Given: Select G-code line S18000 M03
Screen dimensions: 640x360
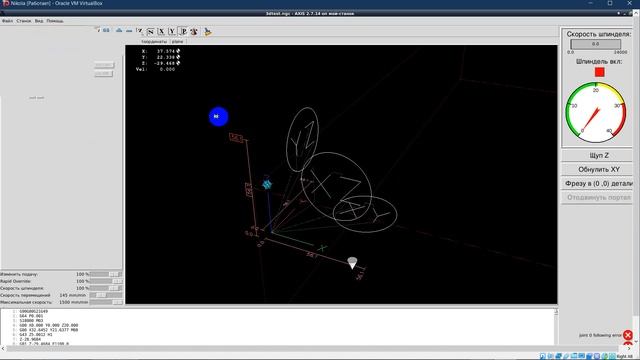Looking at the screenshot, I should (31, 321).
